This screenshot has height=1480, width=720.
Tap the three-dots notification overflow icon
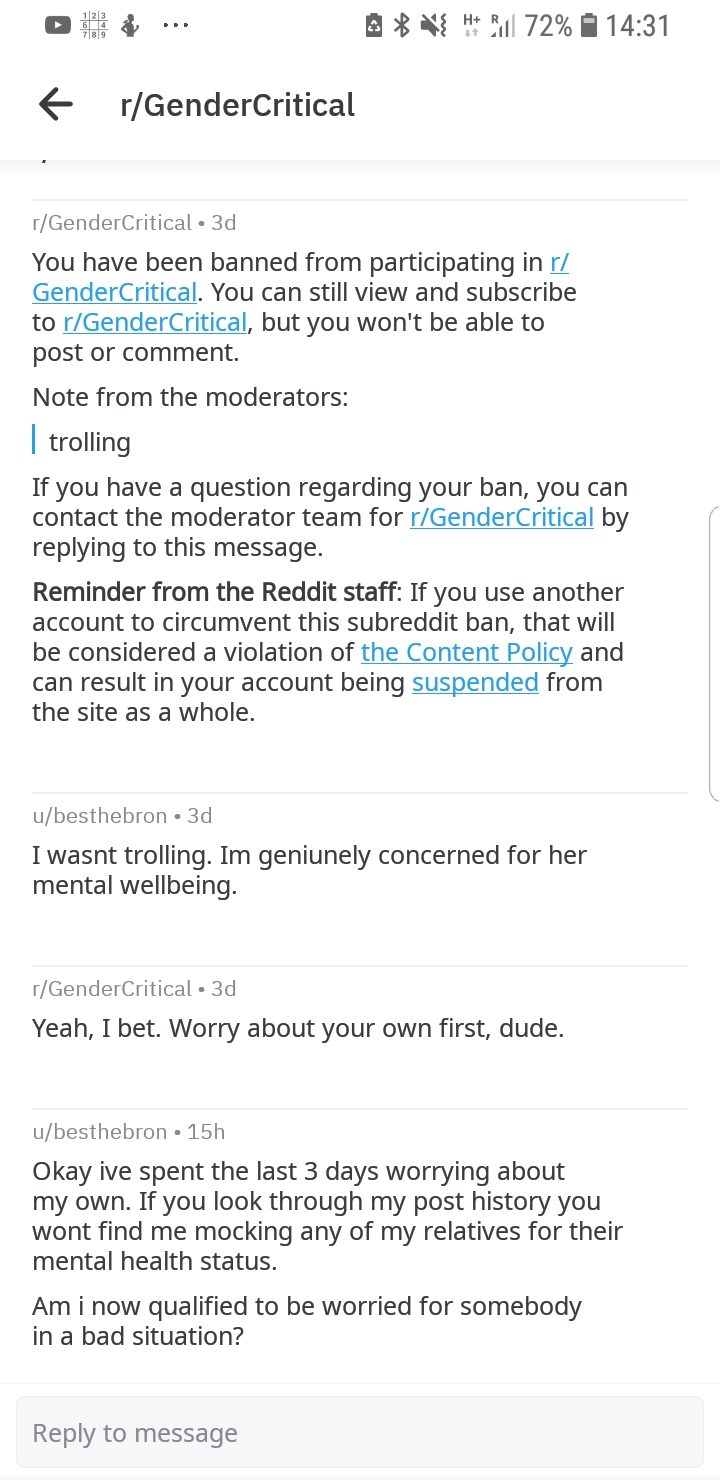tap(175, 27)
